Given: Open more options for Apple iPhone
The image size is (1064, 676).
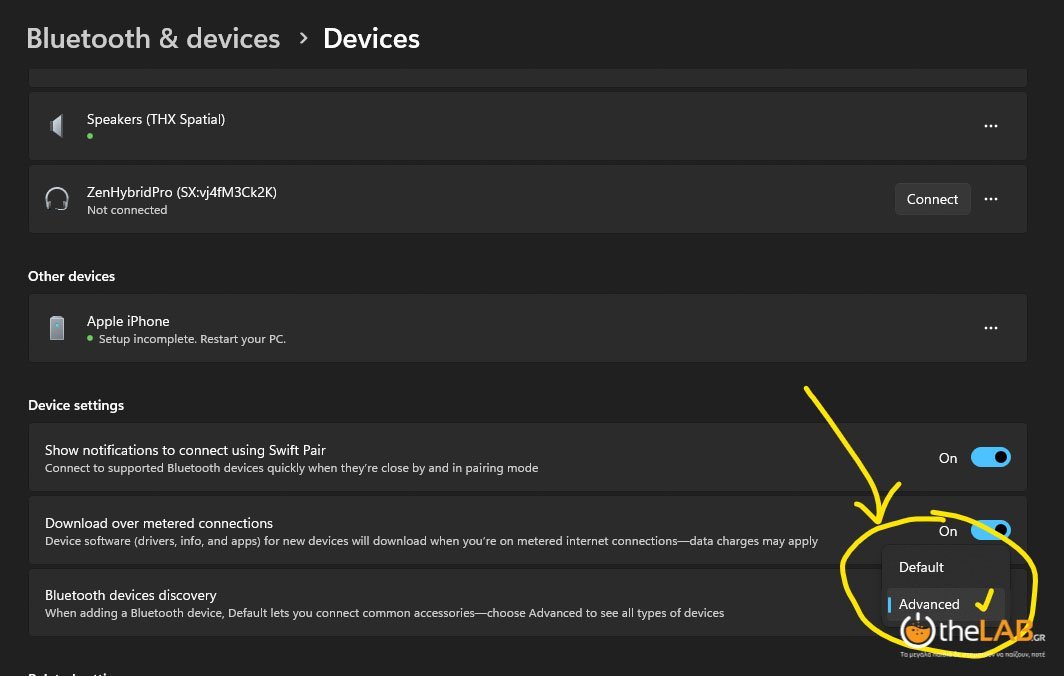Looking at the screenshot, I should pos(991,328).
